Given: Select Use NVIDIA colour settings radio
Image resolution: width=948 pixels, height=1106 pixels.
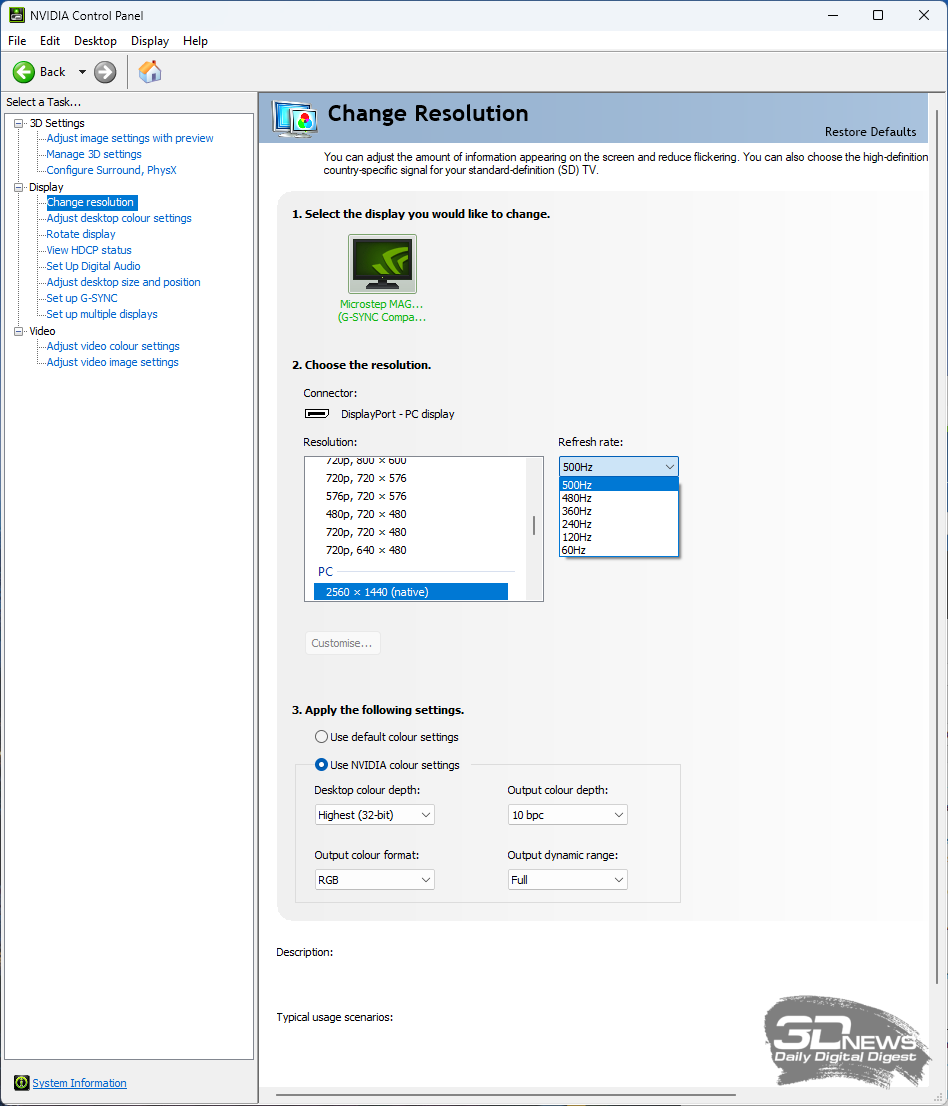Looking at the screenshot, I should pos(321,765).
